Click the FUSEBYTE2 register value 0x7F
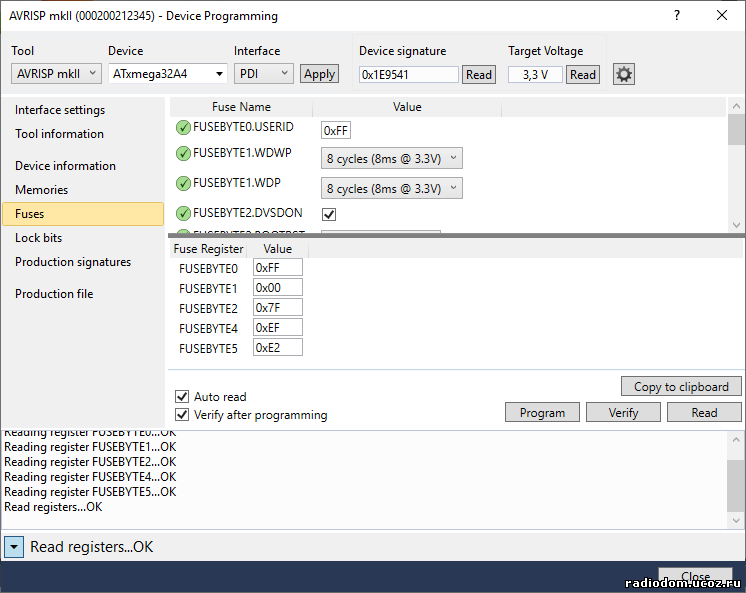This screenshot has height=593, width=746. click(x=277, y=307)
